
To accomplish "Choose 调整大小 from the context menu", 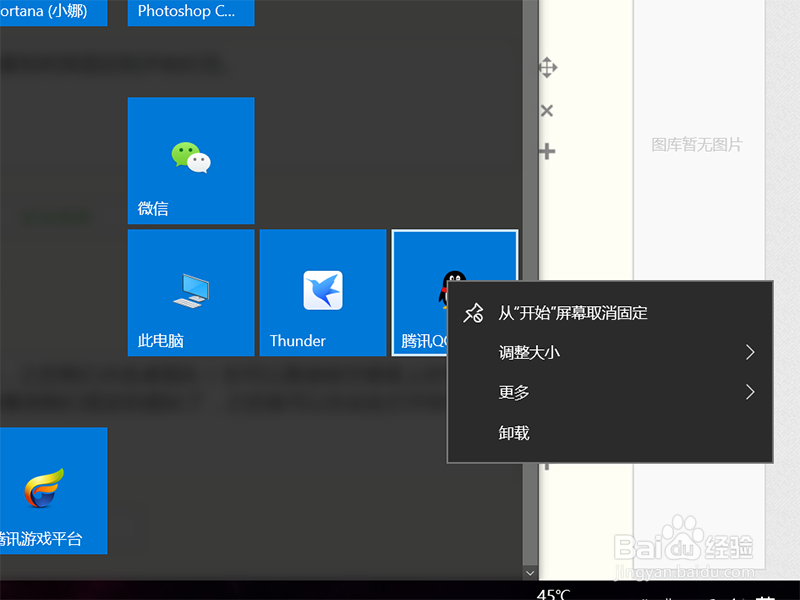I will click(610, 353).
